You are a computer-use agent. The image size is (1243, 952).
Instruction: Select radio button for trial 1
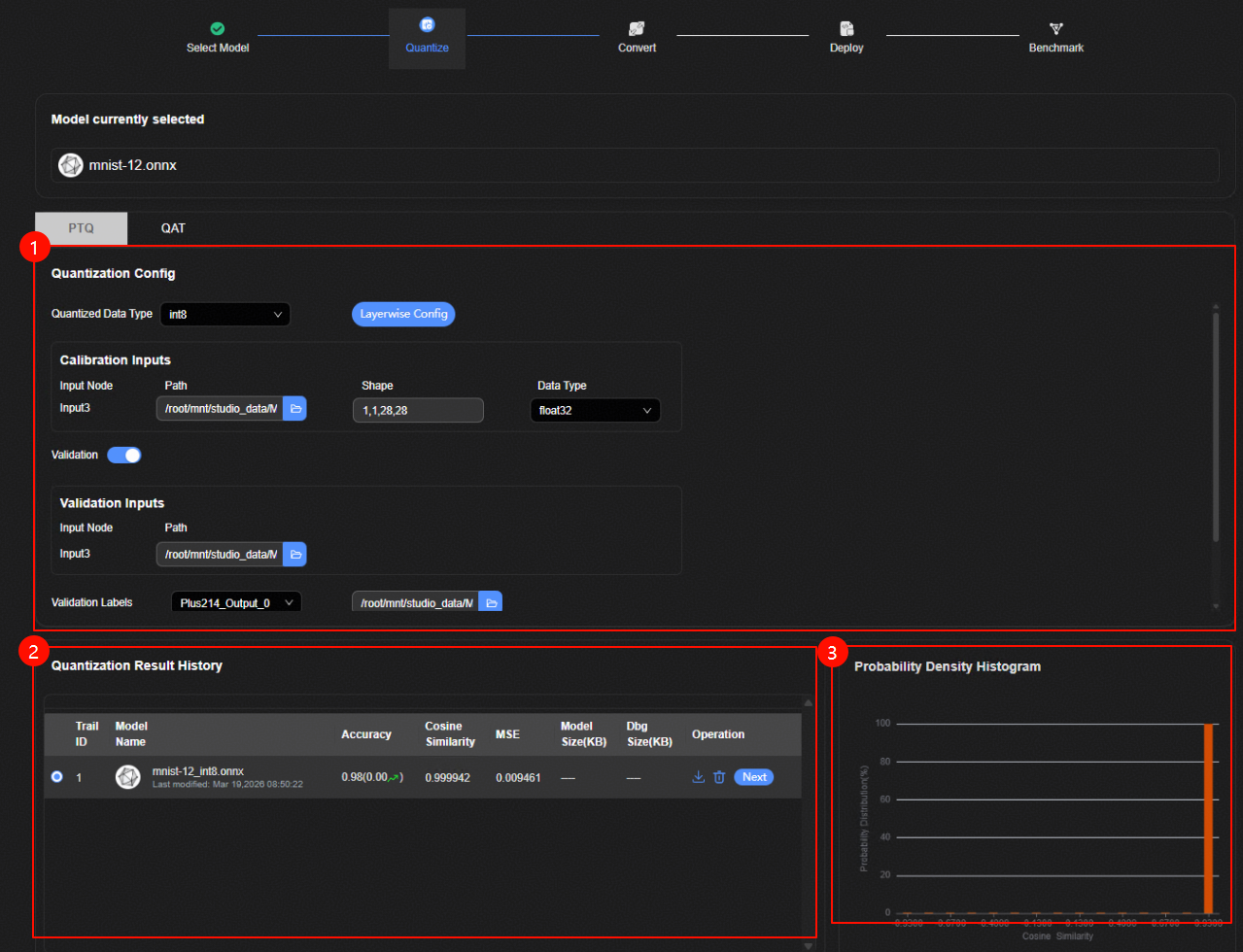click(56, 777)
